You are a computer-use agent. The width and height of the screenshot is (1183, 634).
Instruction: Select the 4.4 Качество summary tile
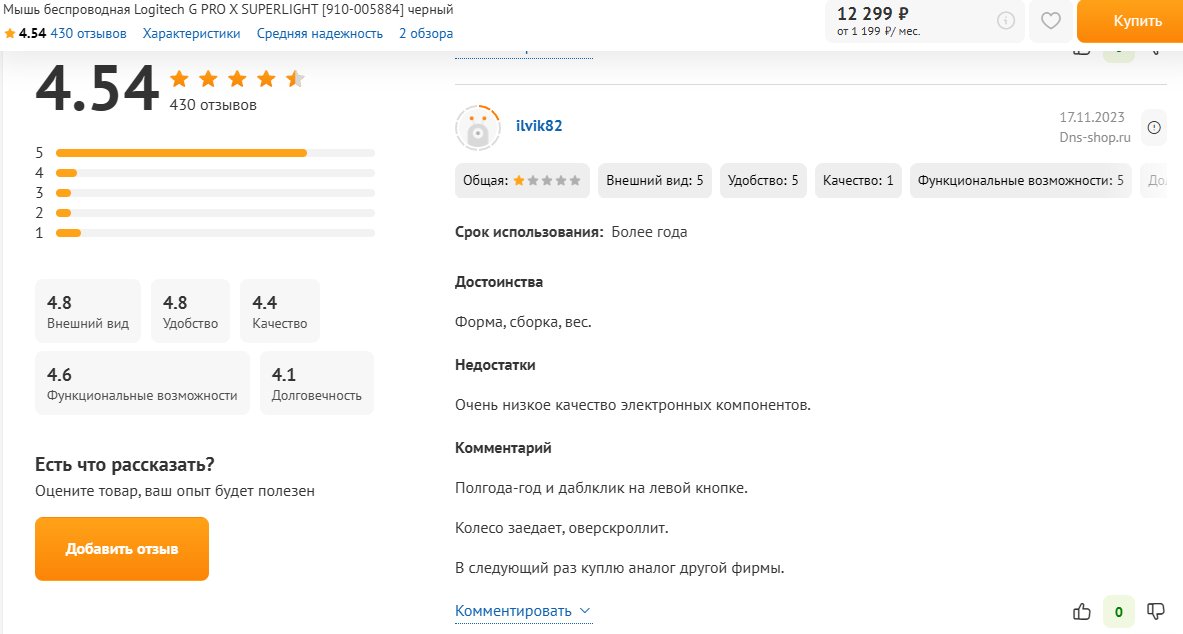[280, 311]
